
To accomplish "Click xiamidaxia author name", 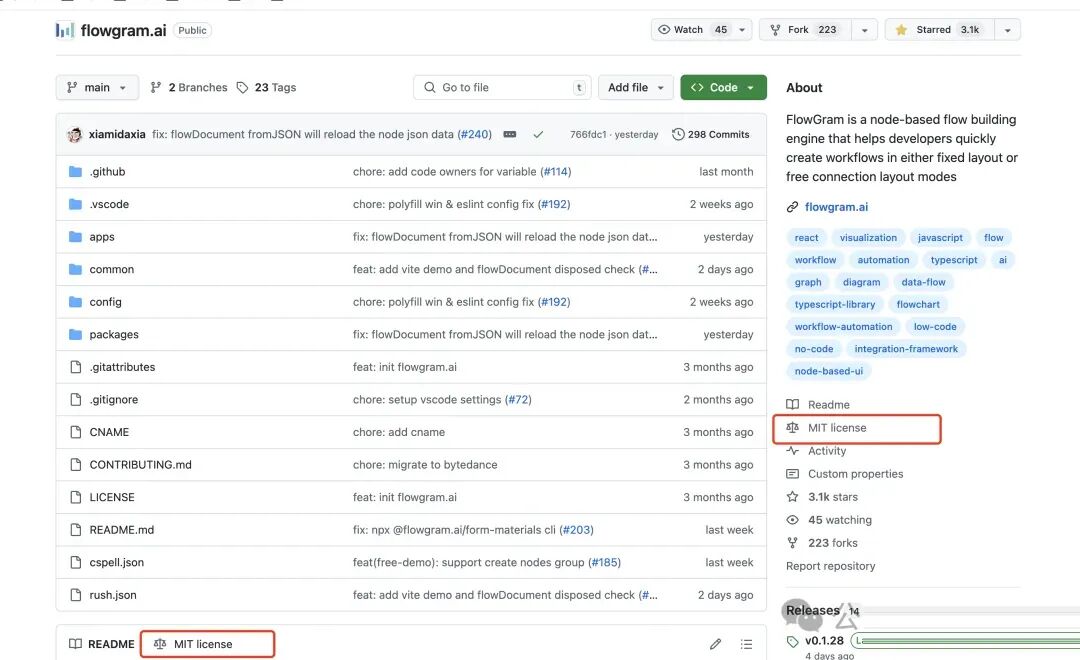I will pos(117,134).
